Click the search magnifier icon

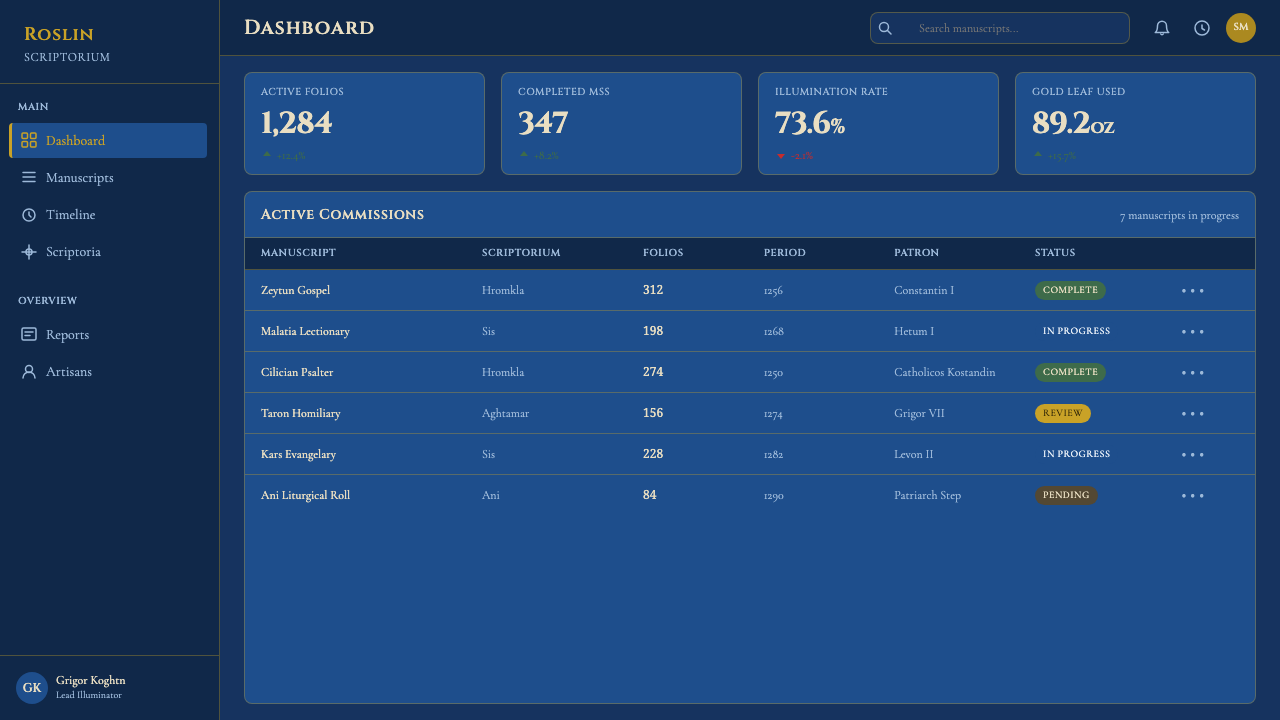885,28
